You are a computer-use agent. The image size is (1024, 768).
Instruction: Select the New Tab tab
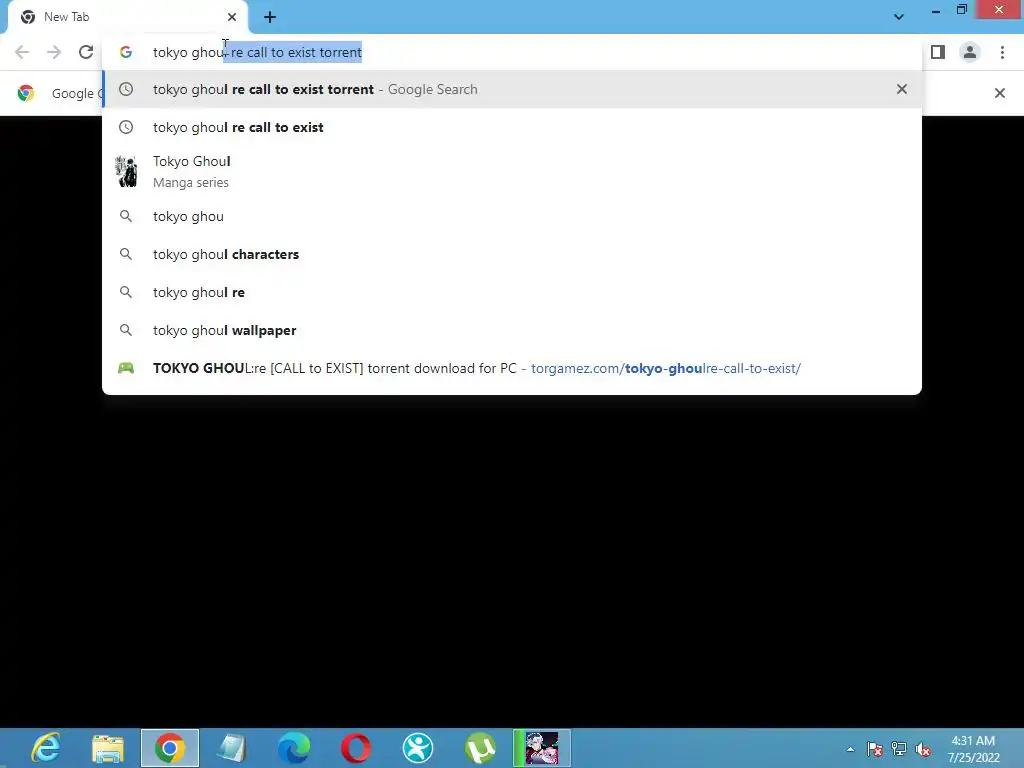pos(128,17)
